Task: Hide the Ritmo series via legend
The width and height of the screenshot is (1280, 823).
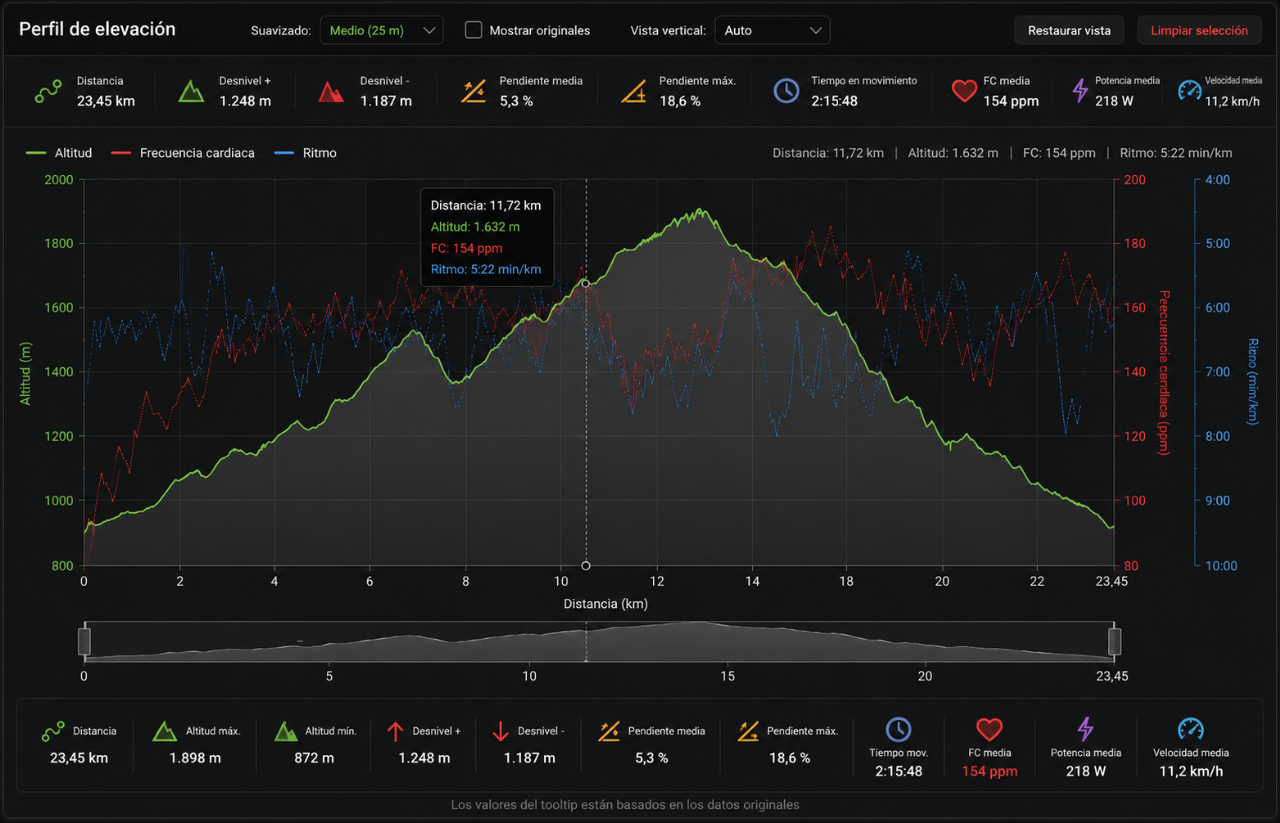Action: coord(305,153)
